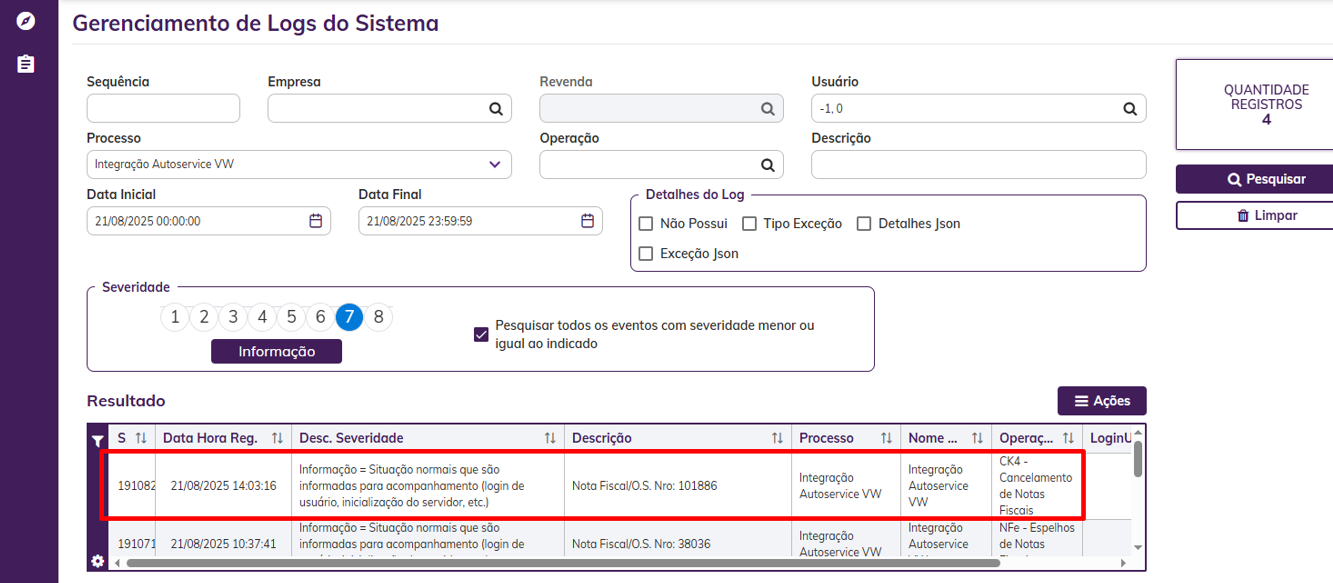Click the Operação search magnifier icon

(x=768, y=165)
